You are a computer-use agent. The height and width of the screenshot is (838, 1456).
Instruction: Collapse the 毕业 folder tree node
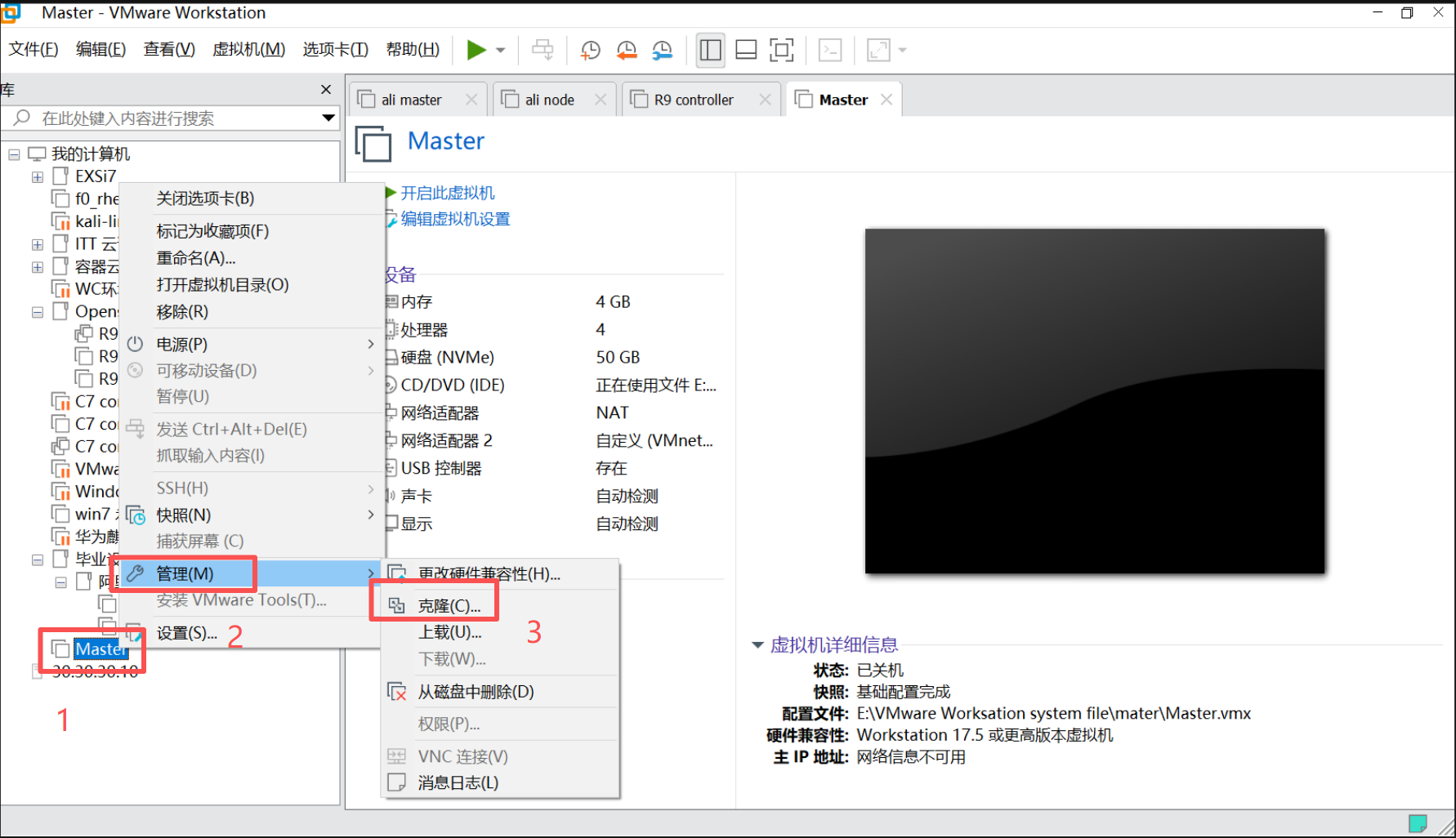pyautogui.click(x=38, y=559)
